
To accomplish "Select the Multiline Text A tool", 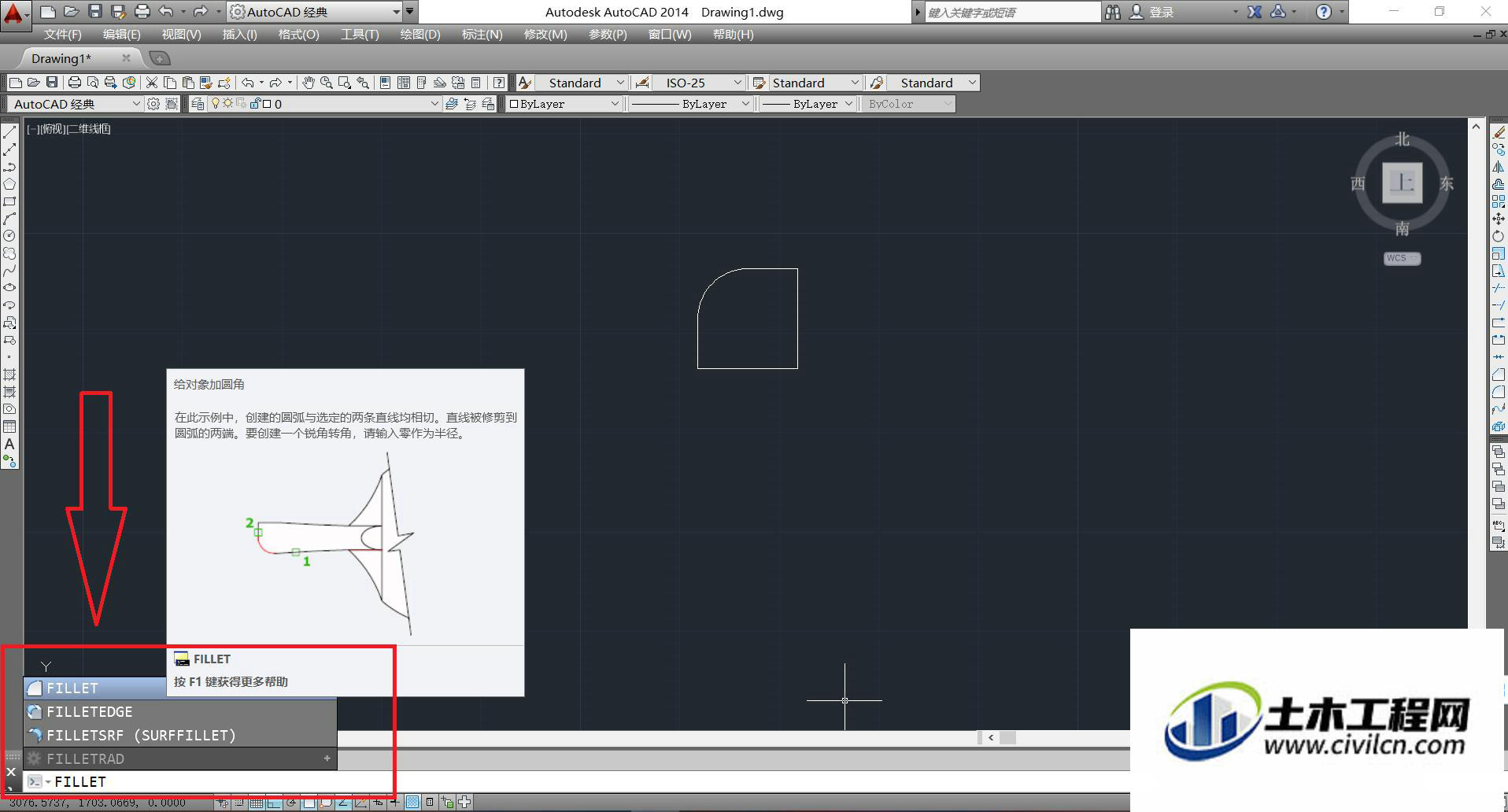I will click(x=9, y=444).
